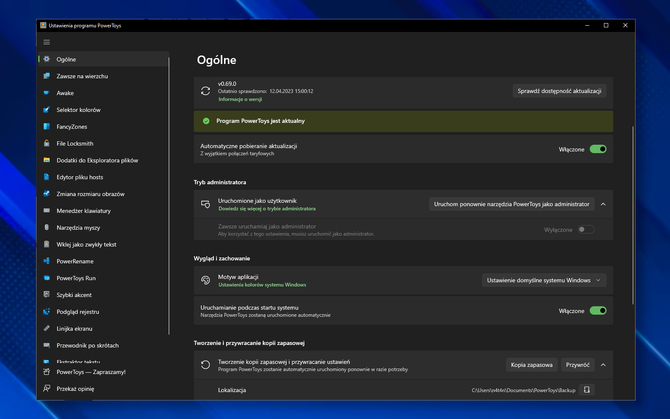Toggle Uruchamianie podczas startu systemu switch

(x=598, y=311)
